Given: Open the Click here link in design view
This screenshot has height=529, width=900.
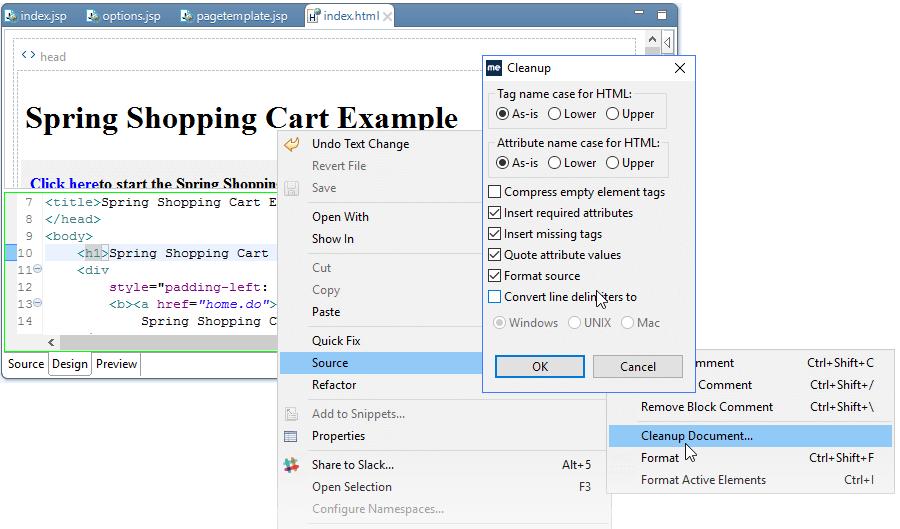Looking at the screenshot, I should pyautogui.click(x=64, y=184).
